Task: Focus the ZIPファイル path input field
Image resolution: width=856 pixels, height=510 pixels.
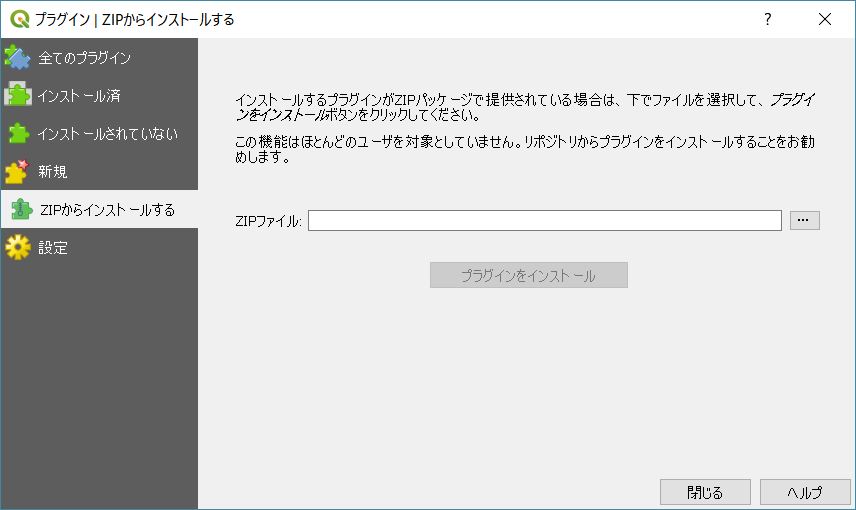Action: click(545, 221)
